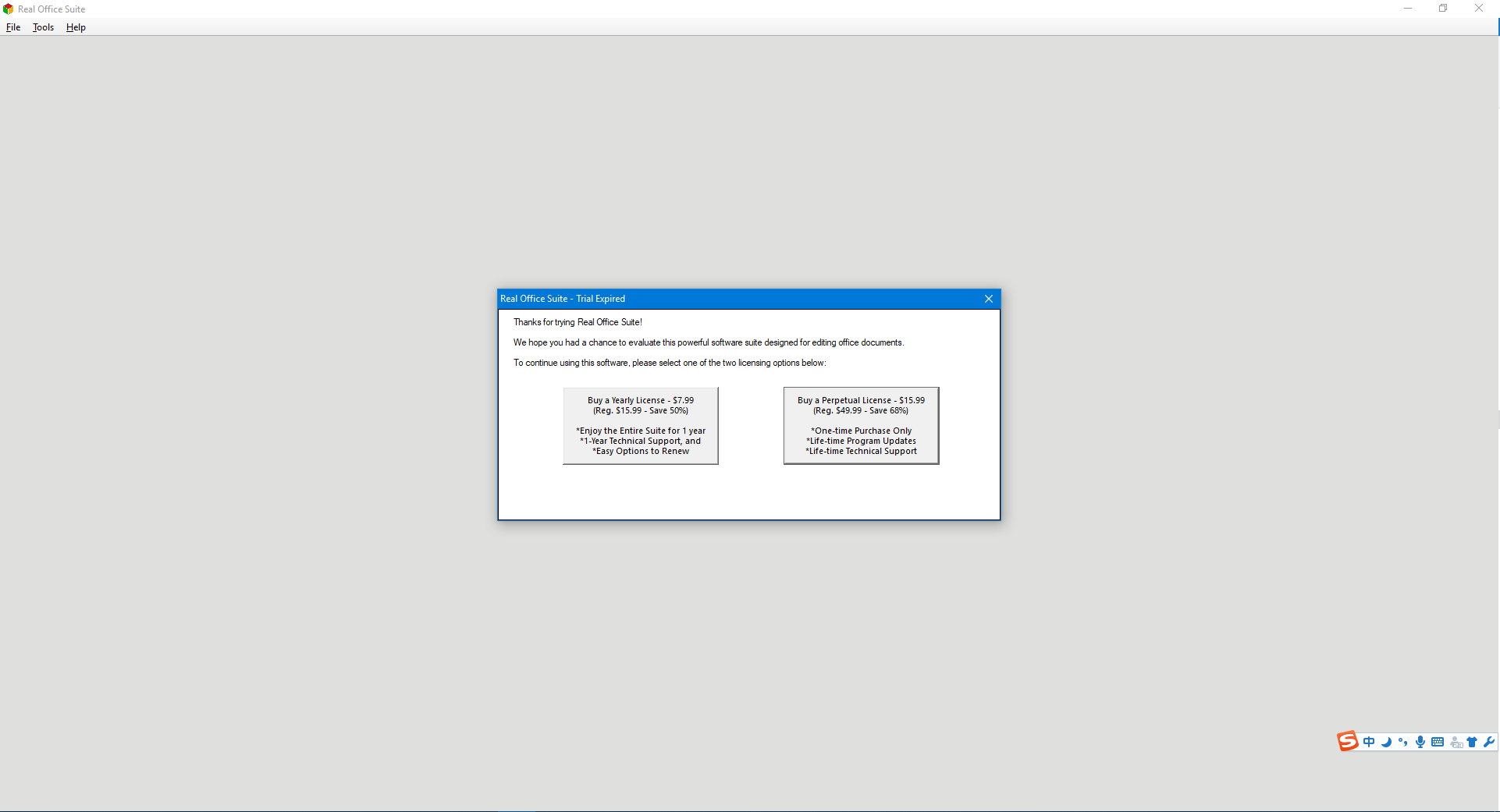Image resolution: width=1500 pixels, height=812 pixels.
Task: Start voice input with the microphone icon
Action: pyautogui.click(x=1420, y=743)
